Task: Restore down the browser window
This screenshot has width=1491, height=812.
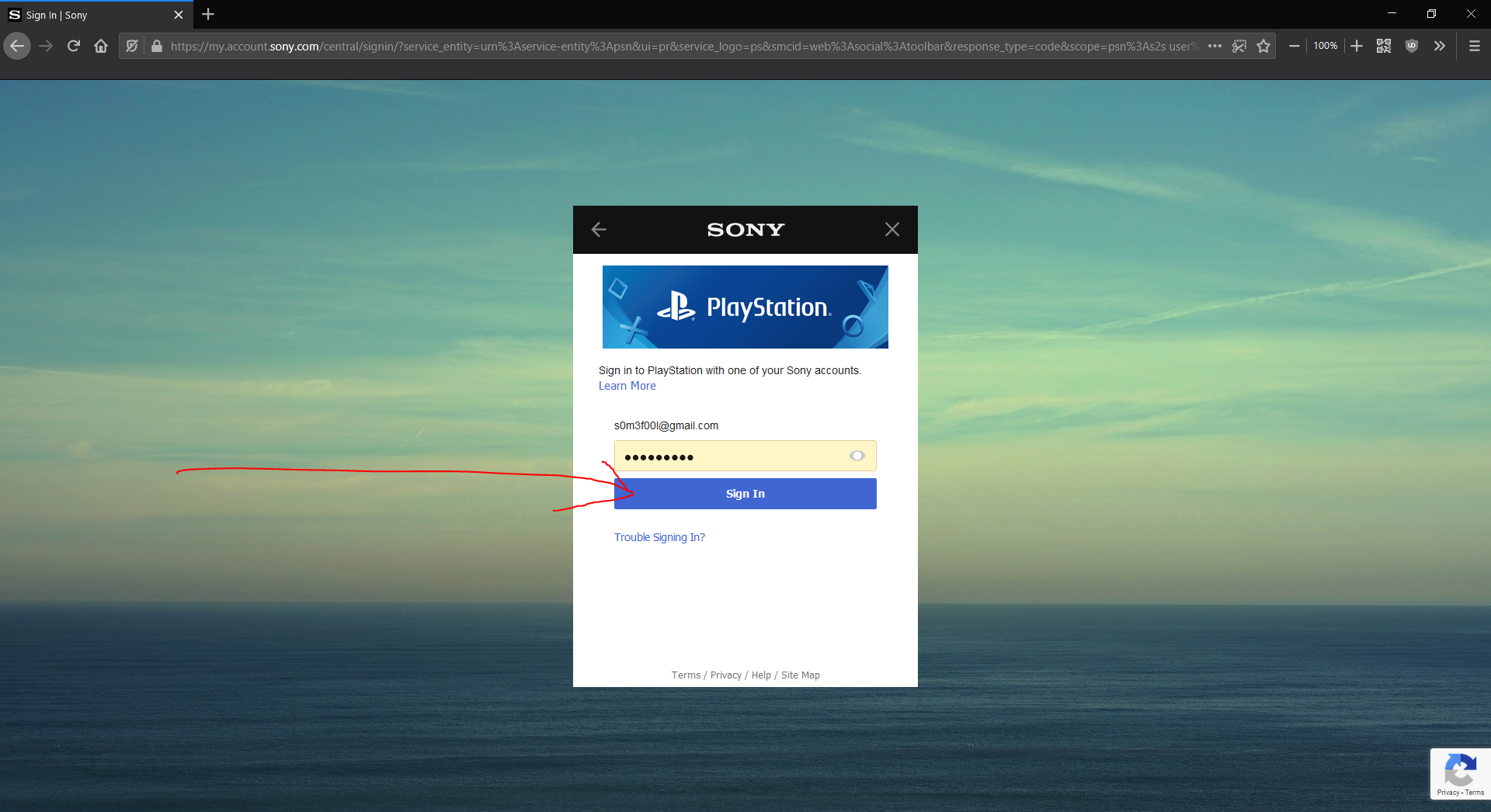Action: pyautogui.click(x=1431, y=14)
